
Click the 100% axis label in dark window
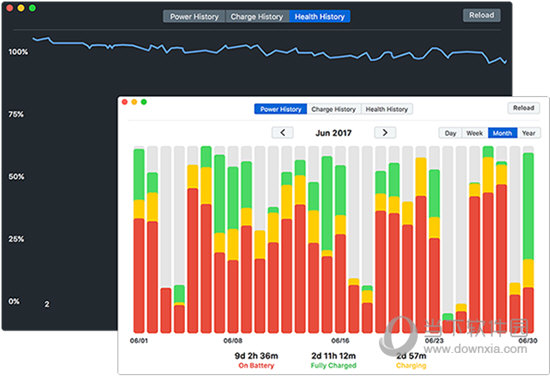coord(18,52)
